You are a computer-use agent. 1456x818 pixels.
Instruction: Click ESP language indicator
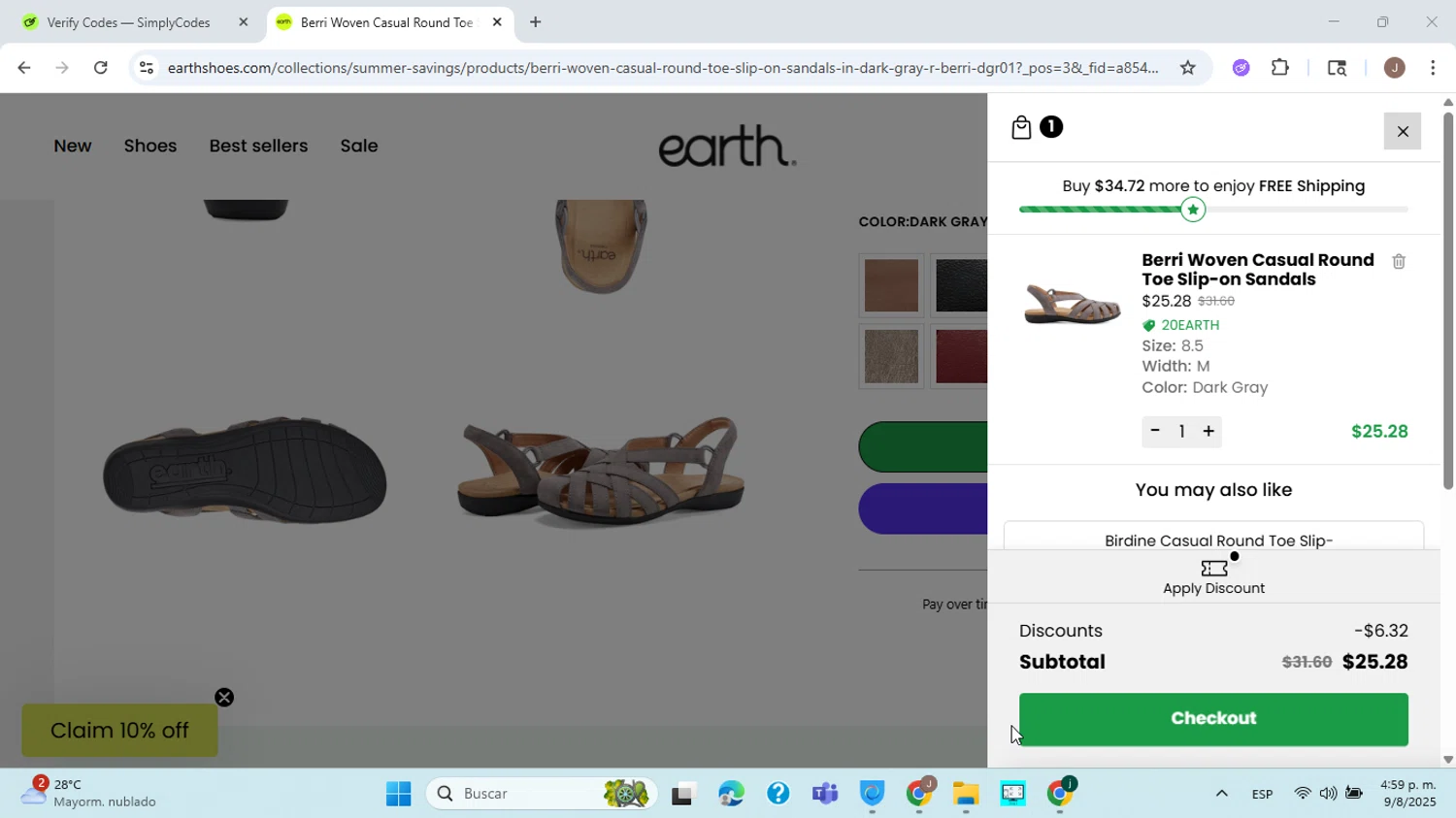(1263, 794)
